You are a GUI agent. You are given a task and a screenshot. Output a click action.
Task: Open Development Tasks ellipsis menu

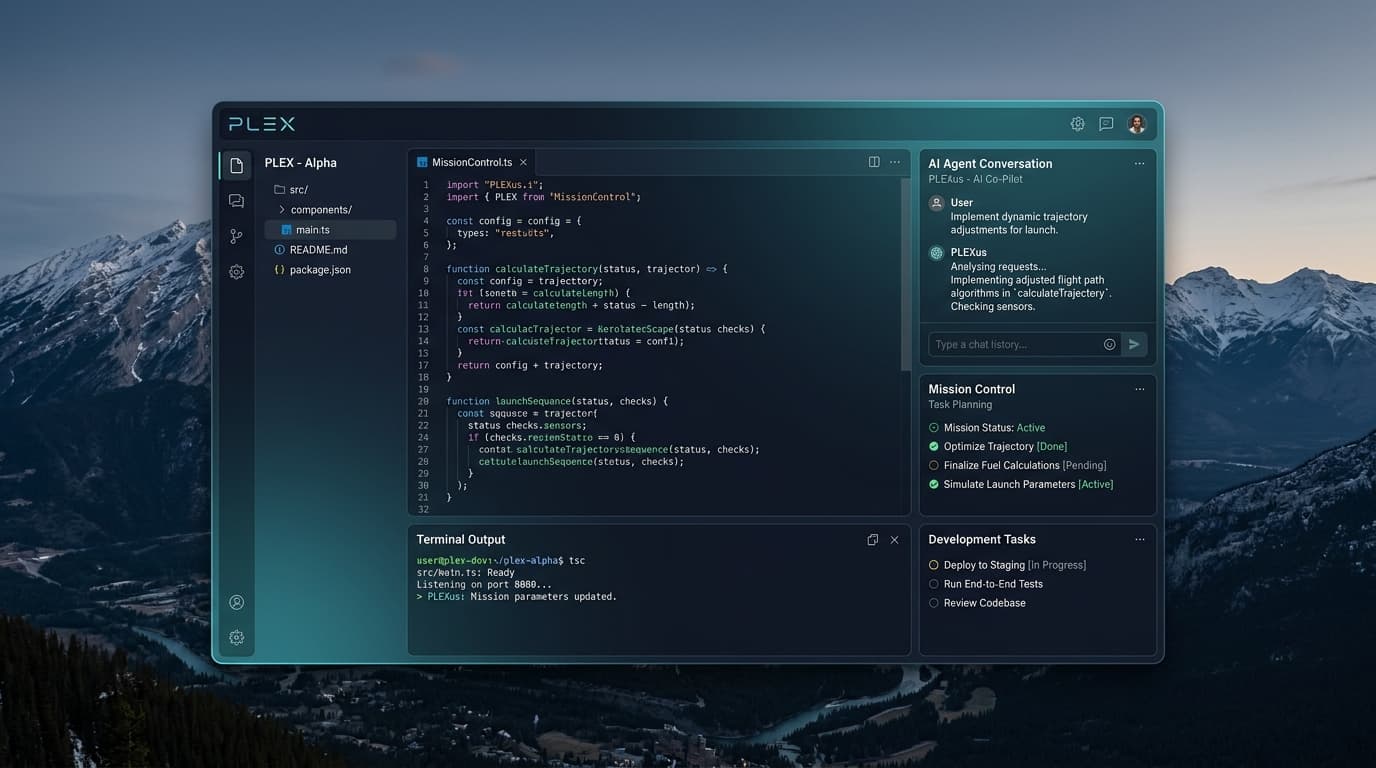click(1139, 539)
